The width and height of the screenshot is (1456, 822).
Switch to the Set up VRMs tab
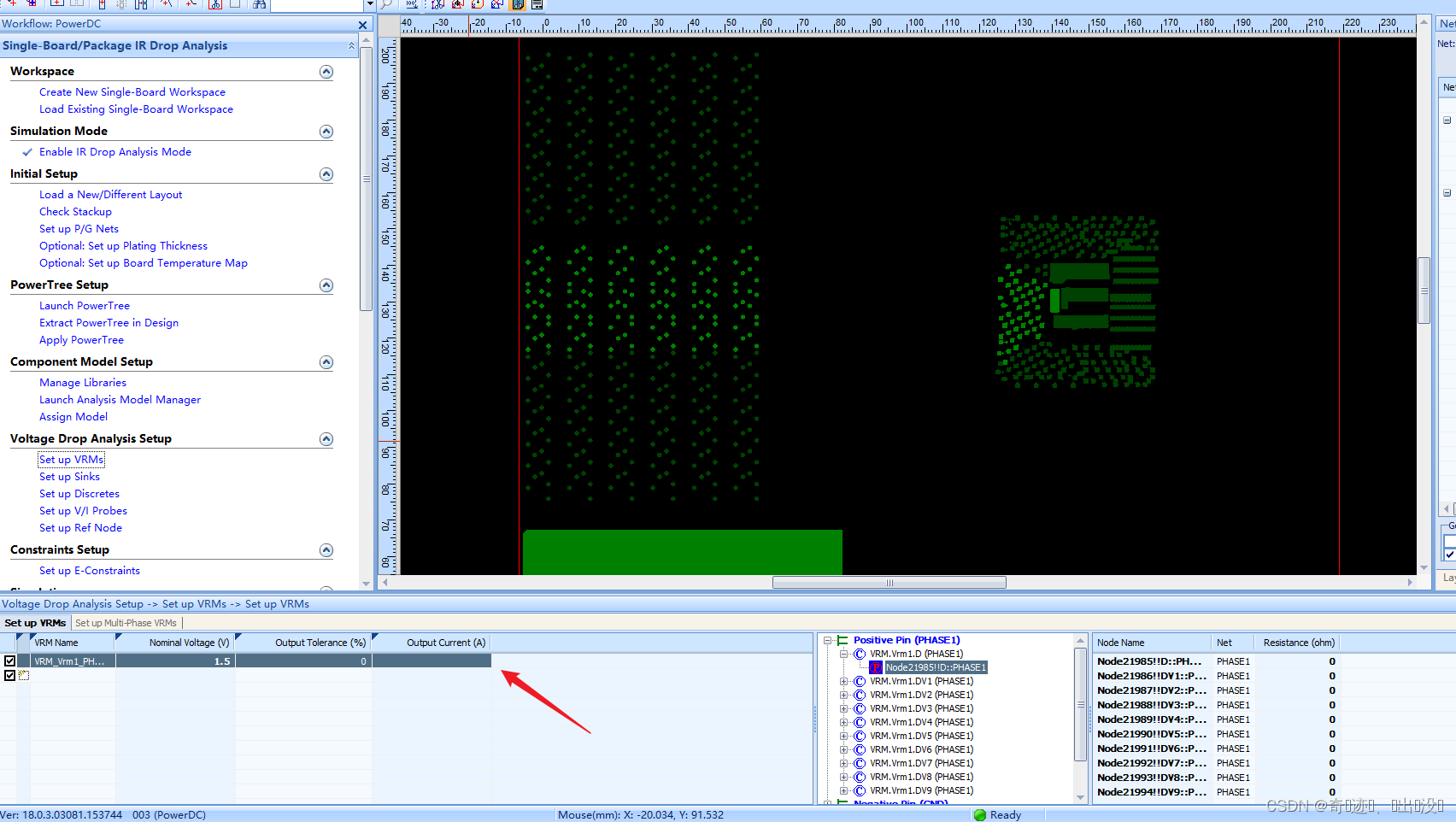coord(35,623)
